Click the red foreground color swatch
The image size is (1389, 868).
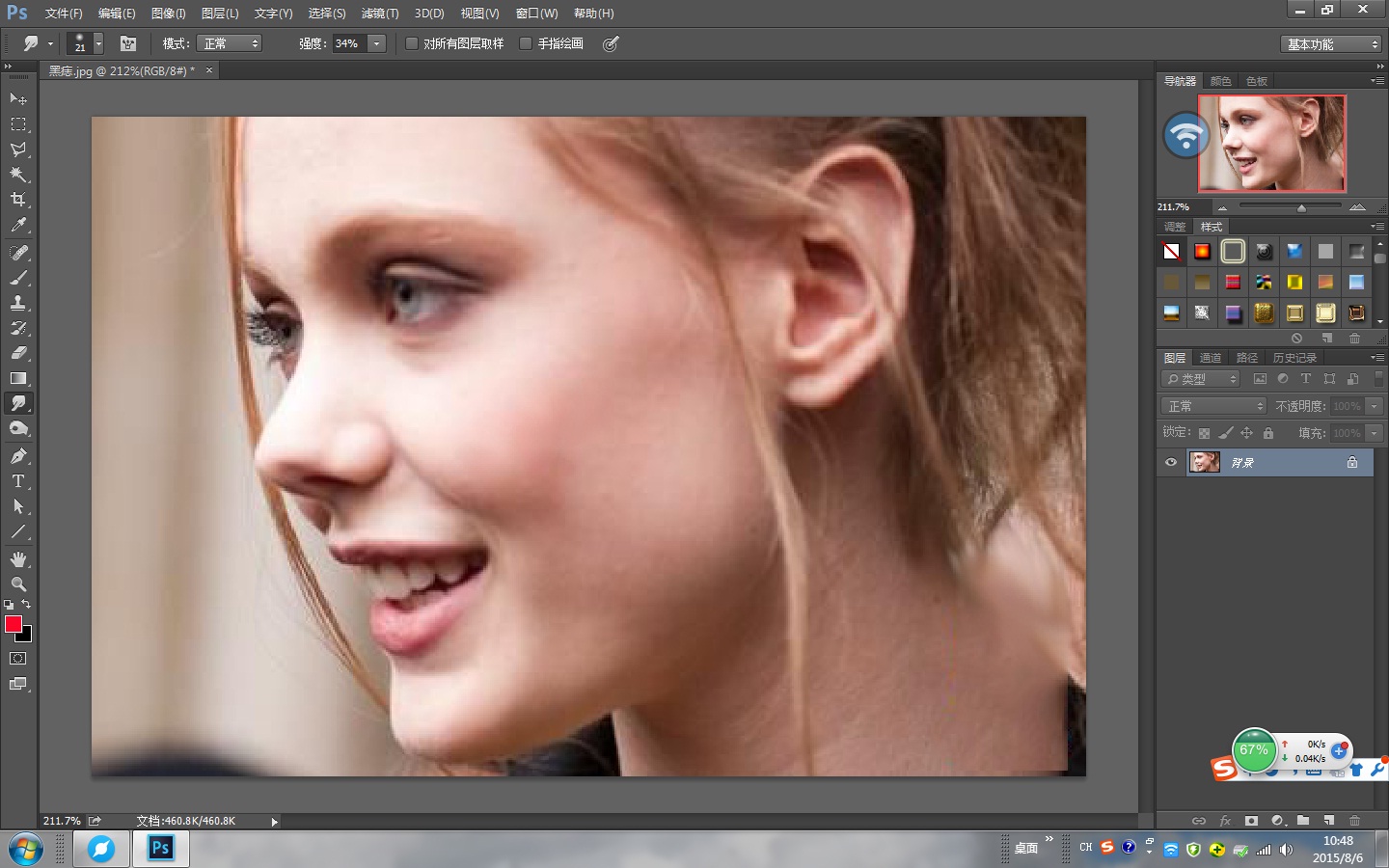[x=14, y=624]
